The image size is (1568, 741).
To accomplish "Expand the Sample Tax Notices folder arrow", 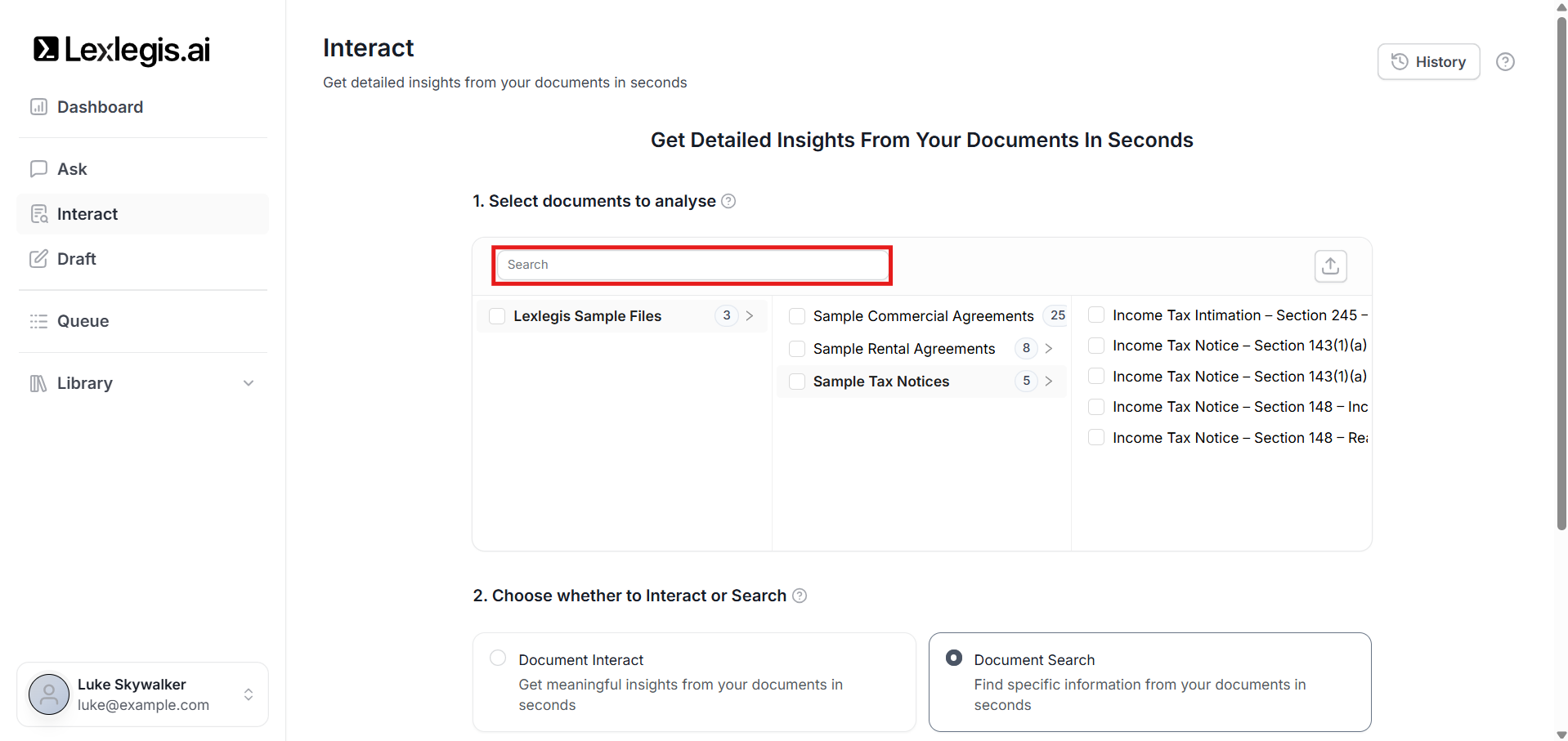I will coord(1049,382).
